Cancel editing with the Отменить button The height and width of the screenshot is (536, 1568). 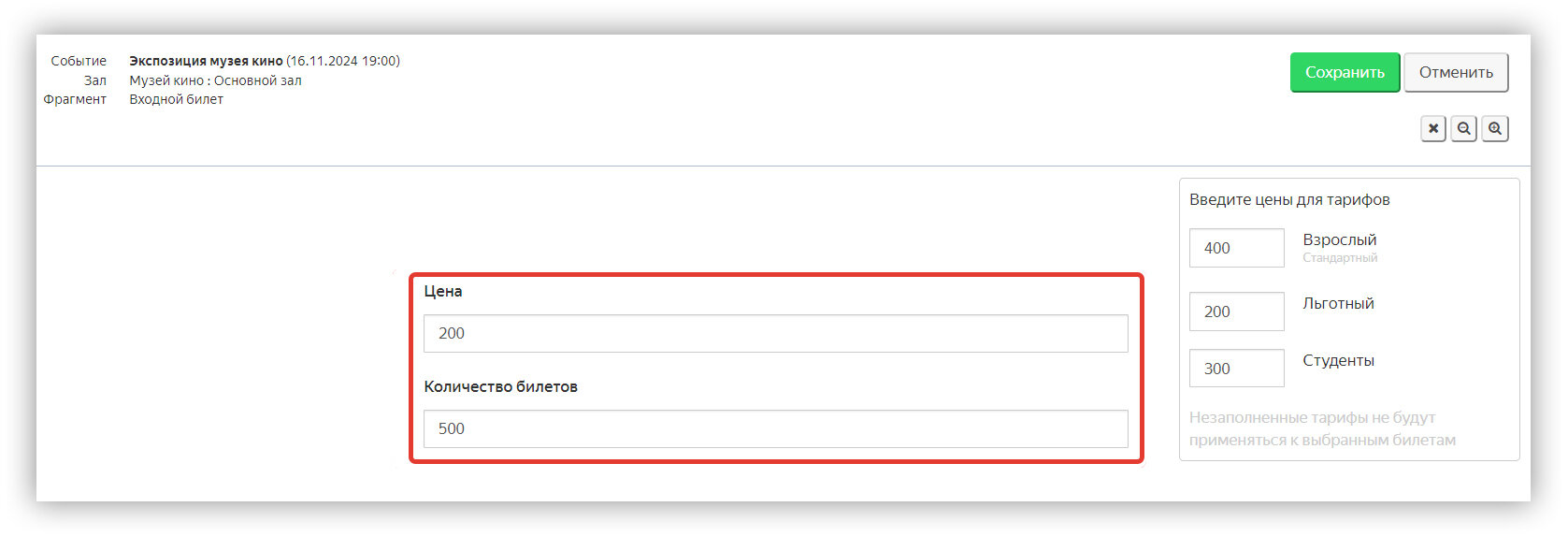tap(1456, 72)
